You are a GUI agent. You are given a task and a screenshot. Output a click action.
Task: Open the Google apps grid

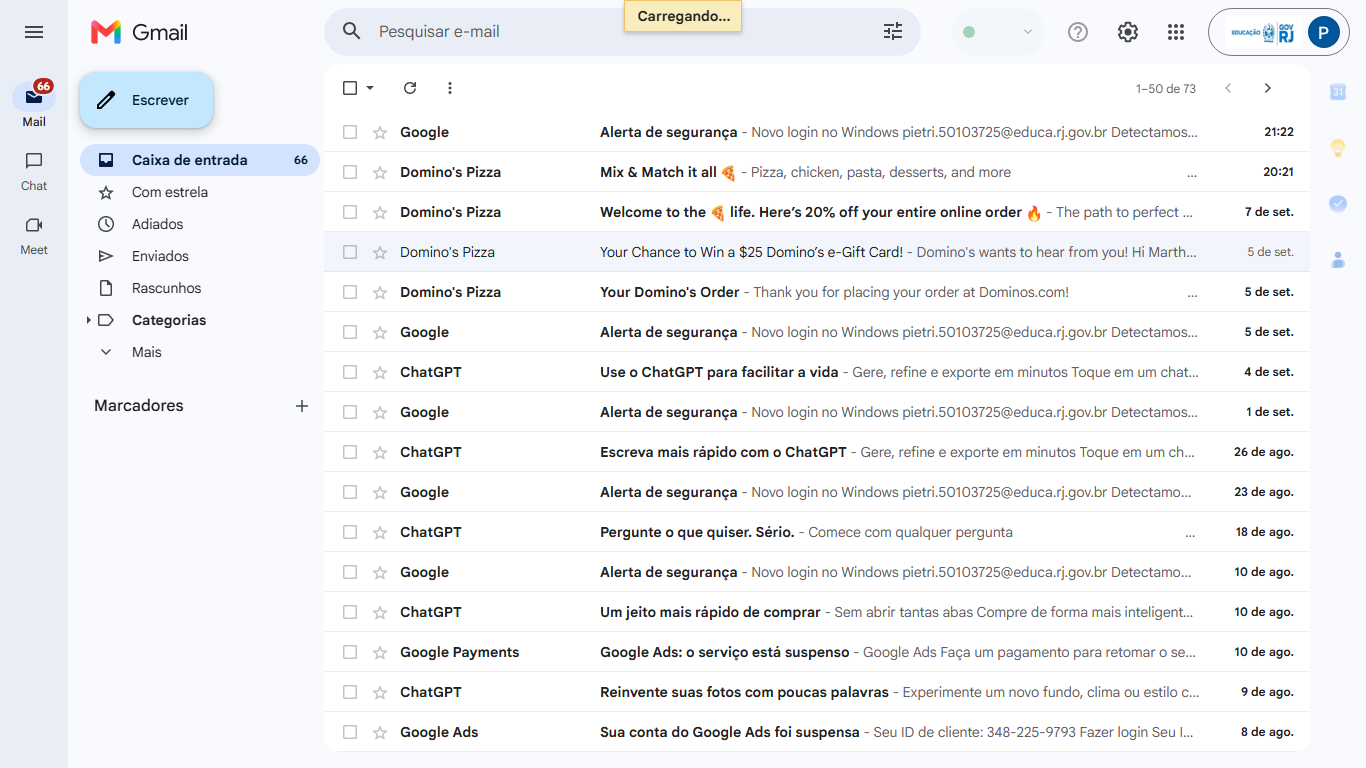click(x=1176, y=32)
